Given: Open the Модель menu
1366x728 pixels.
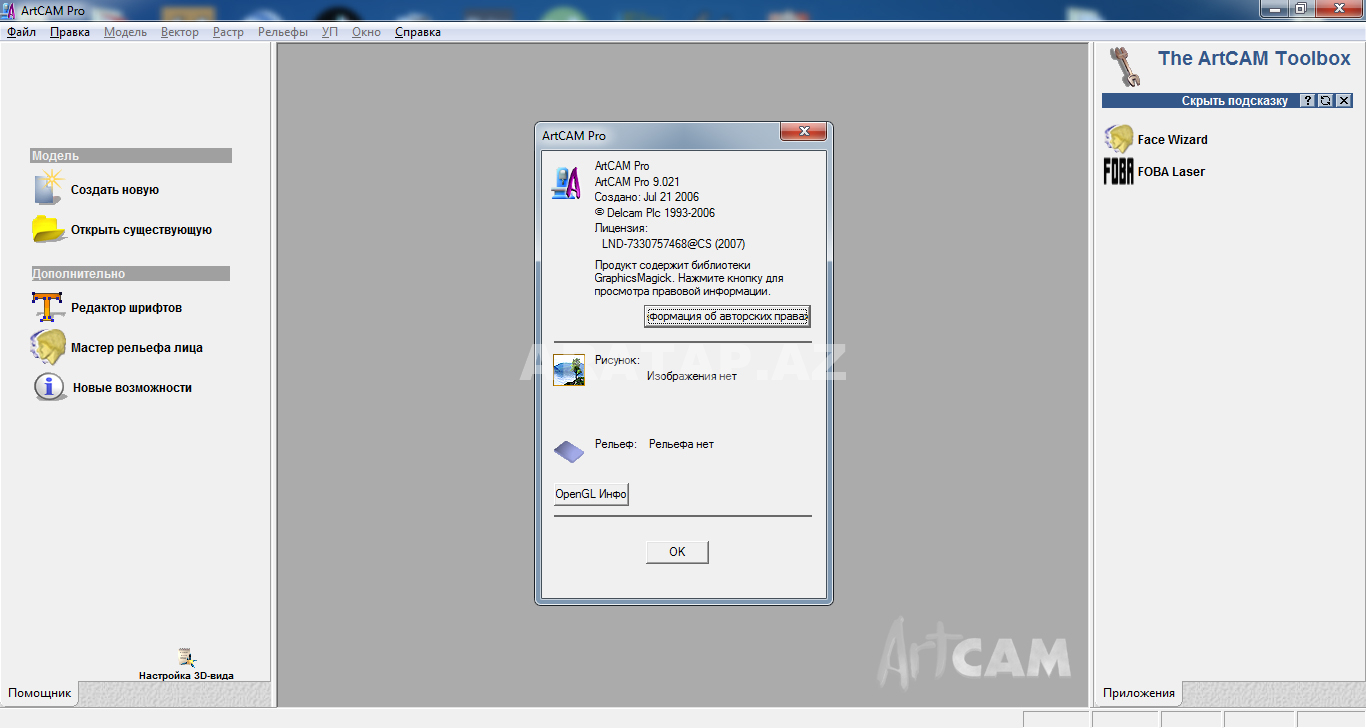Looking at the screenshot, I should pyautogui.click(x=125, y=32).
